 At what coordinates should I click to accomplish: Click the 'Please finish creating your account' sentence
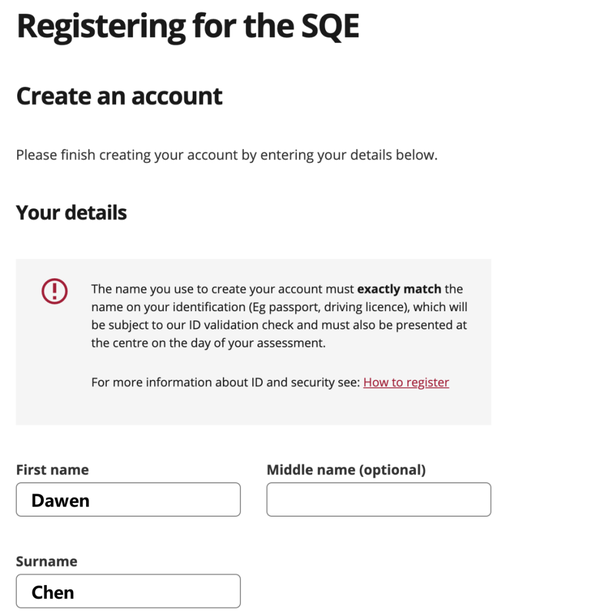pyautogui.click(x=226, y=155)
